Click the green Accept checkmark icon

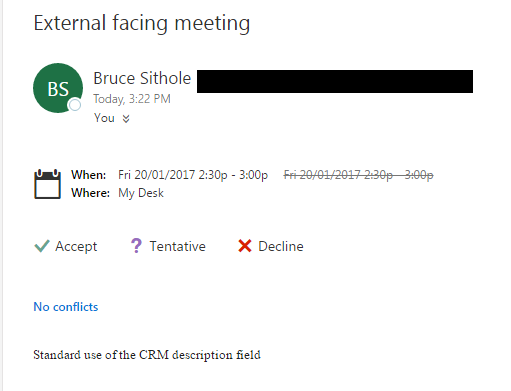tap(42, 246)
